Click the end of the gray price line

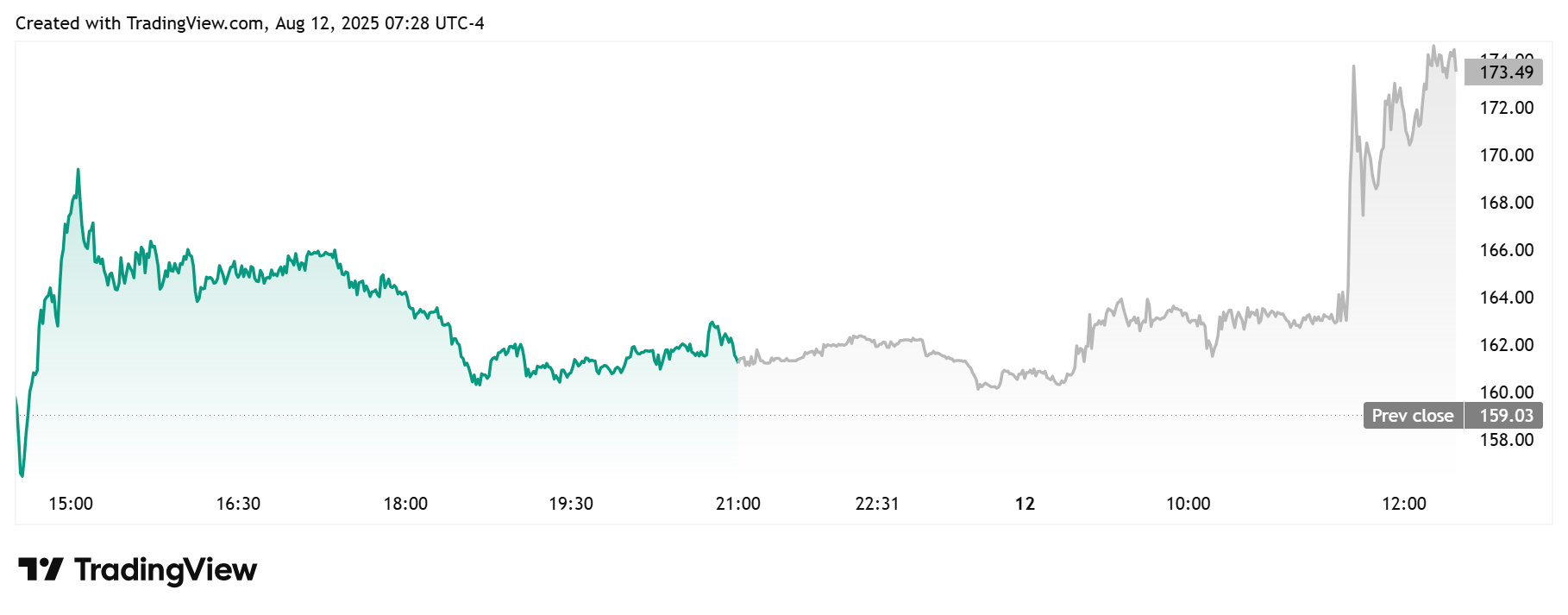click(x=1456, y=70)
